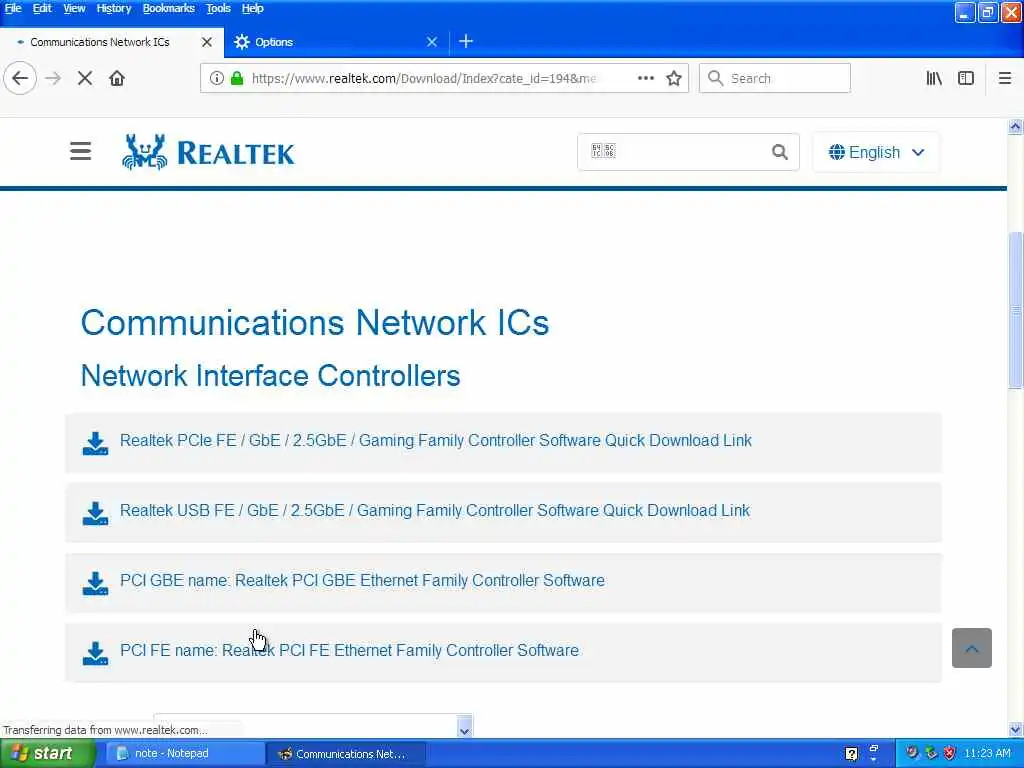This screenshot has width=1024, height=768.
Task: Click the back-to-top arrow button
Action: click(971, 648)
